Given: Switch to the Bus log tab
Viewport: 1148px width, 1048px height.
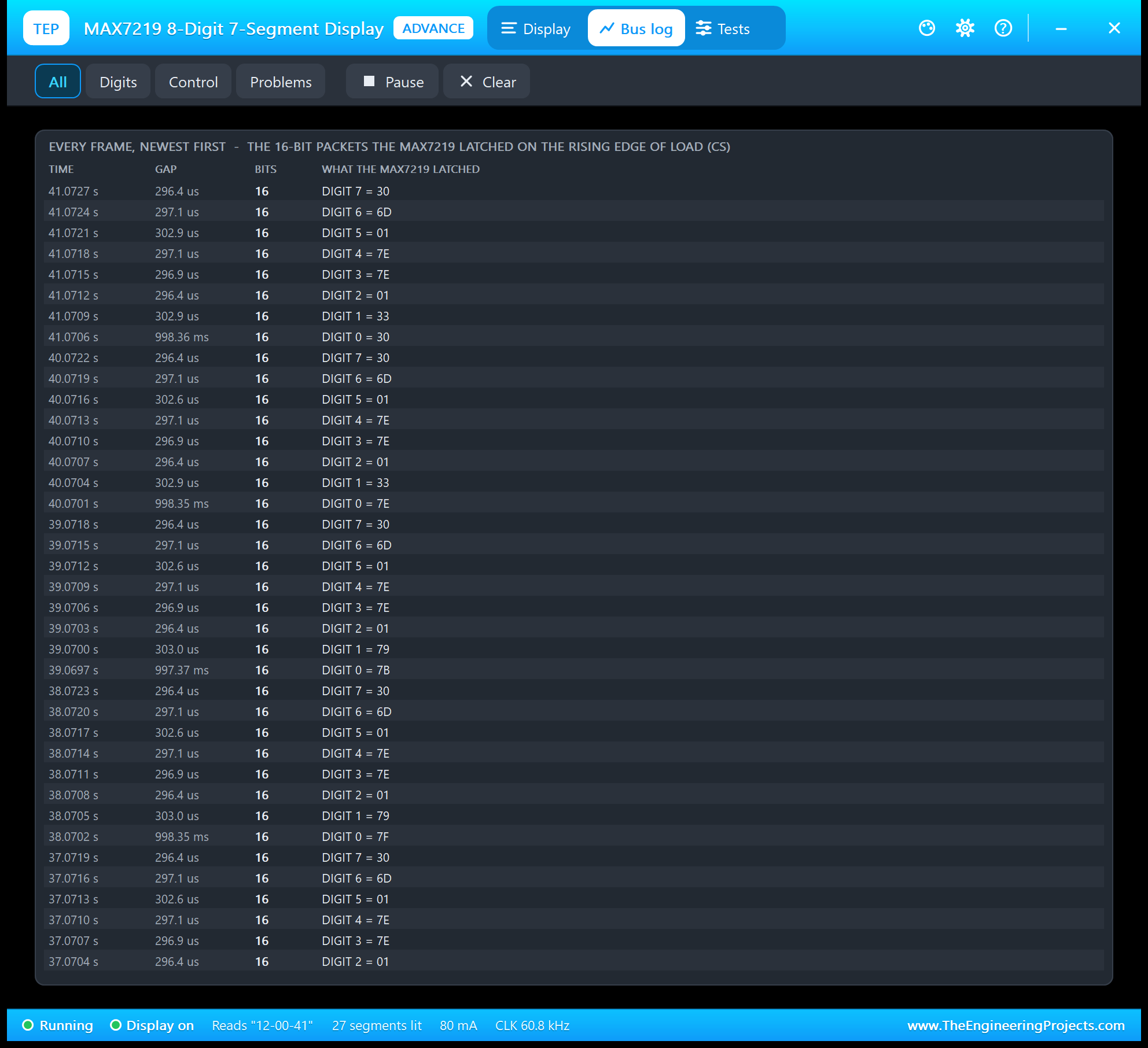Looking at the screenshot, I should (x=636, y=28).
